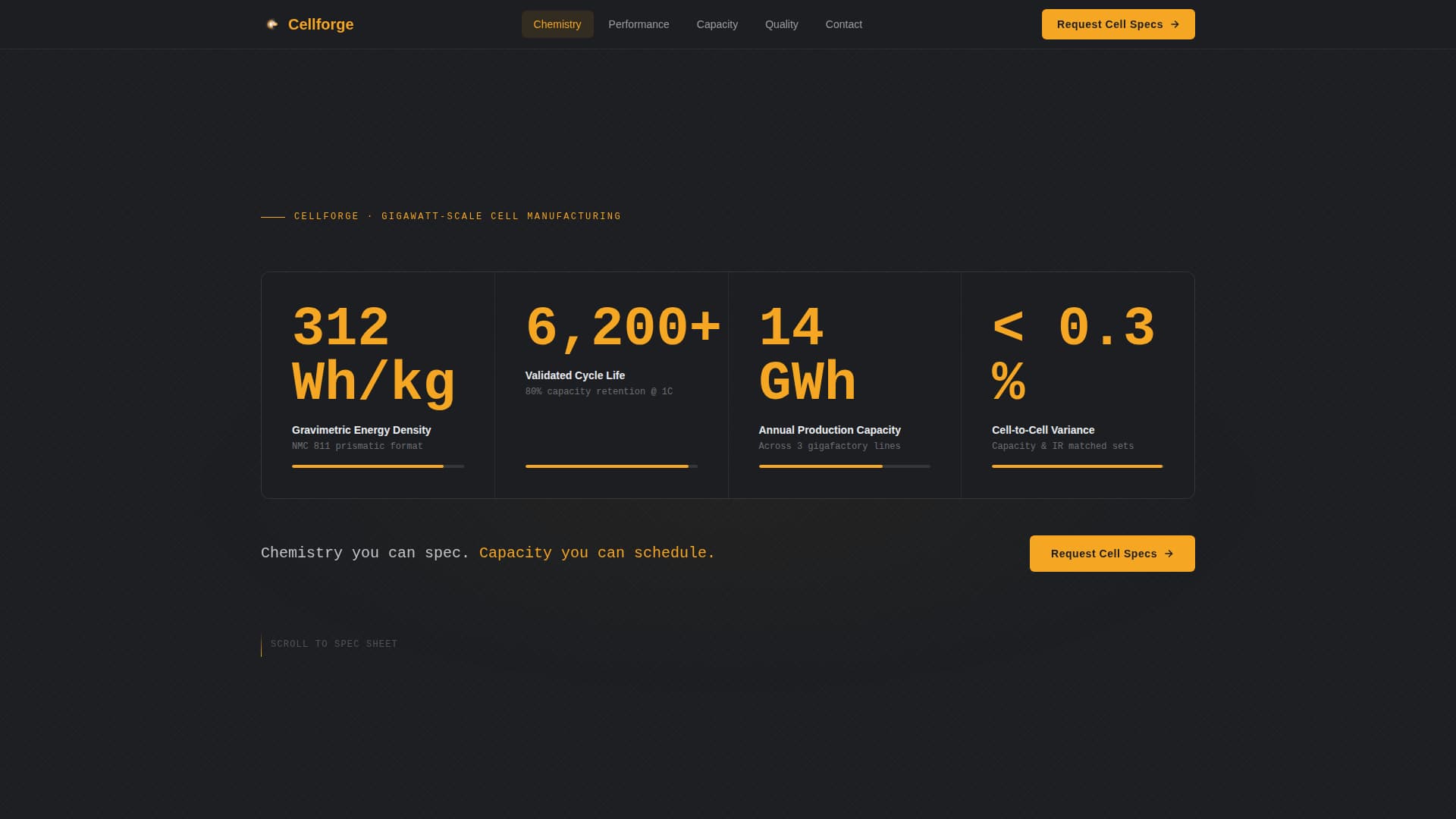Screen dimensions: 1456x819
Task: Click the arrow icon in top Request Cell Specs
Action: [1175, 24]
